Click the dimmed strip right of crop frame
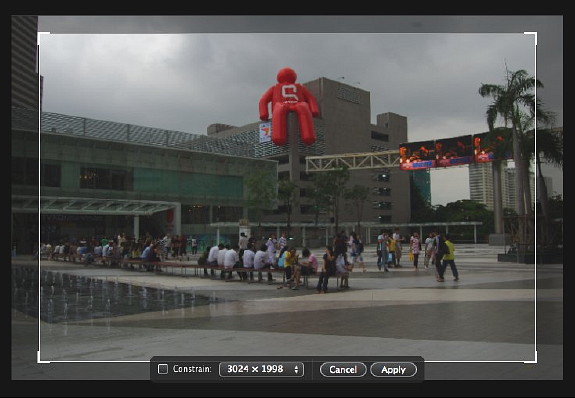Screen dimensions: 575x398 (x=550, y=198)
